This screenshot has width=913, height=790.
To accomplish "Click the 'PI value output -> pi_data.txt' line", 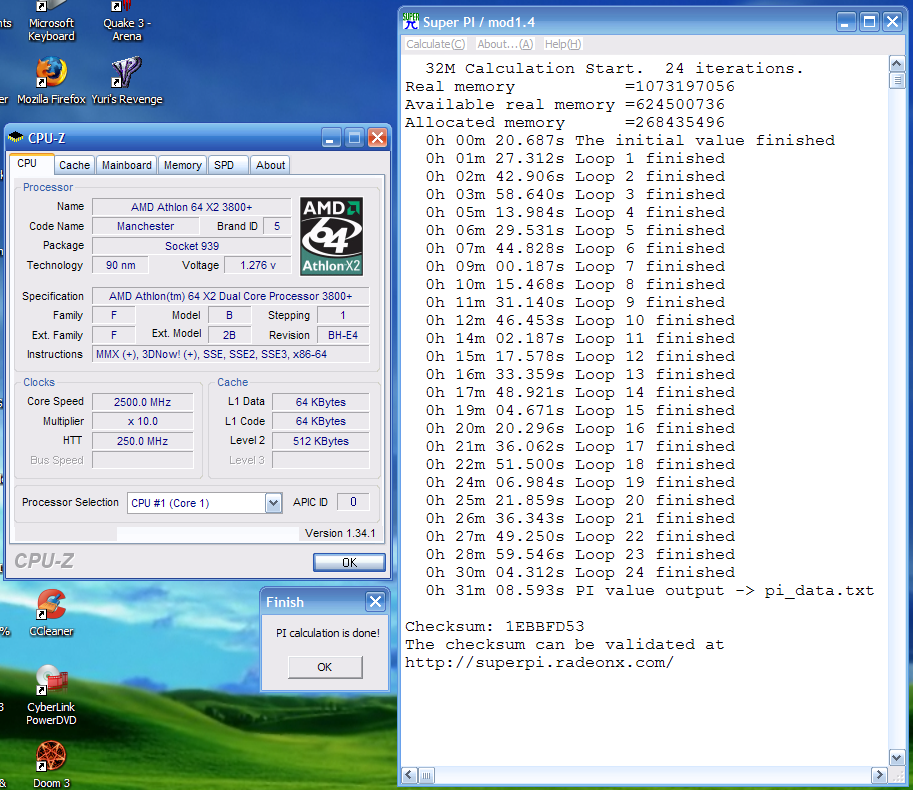I will point(650,590).
